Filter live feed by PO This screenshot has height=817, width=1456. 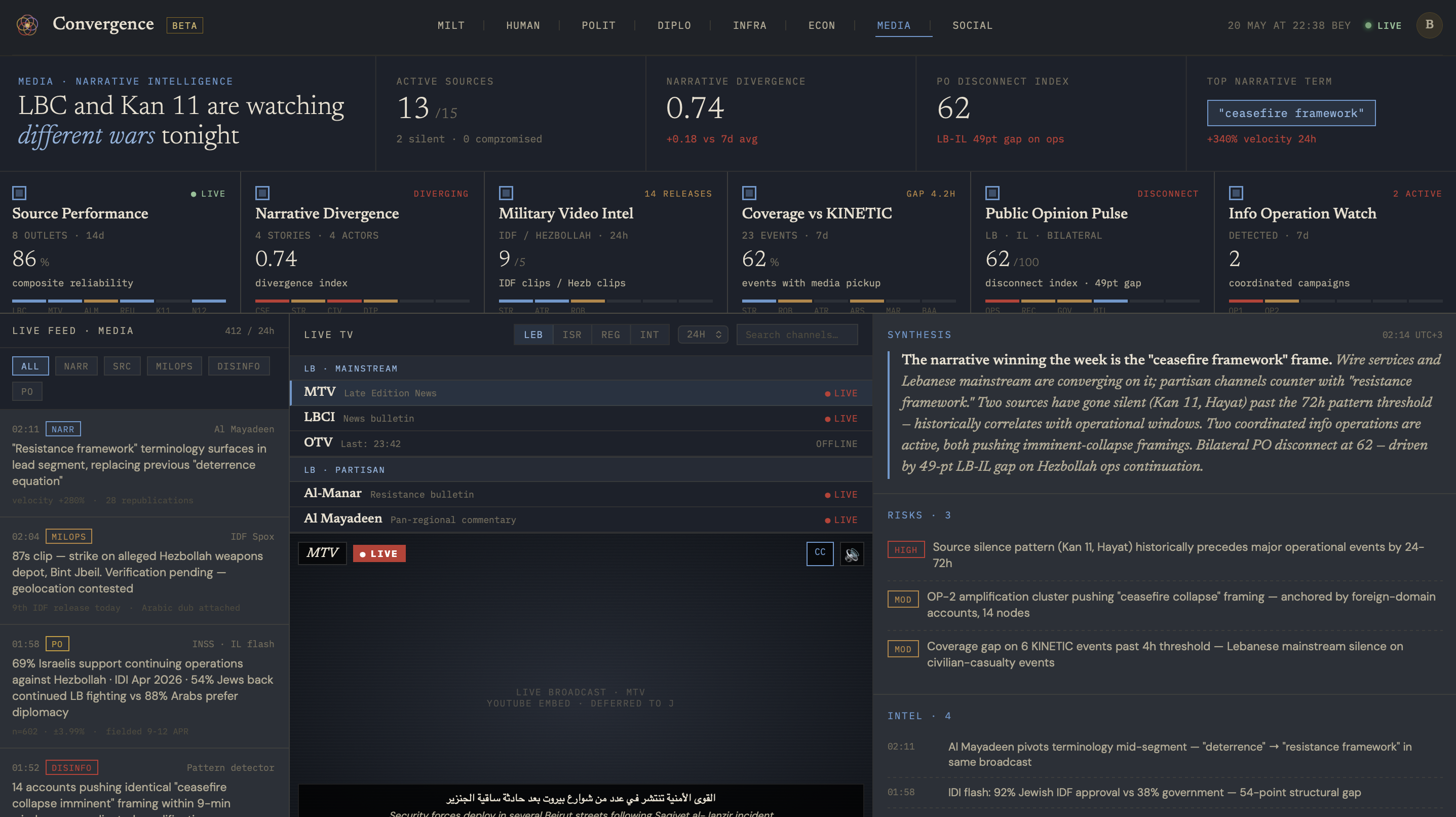click(x=27, y=391)
